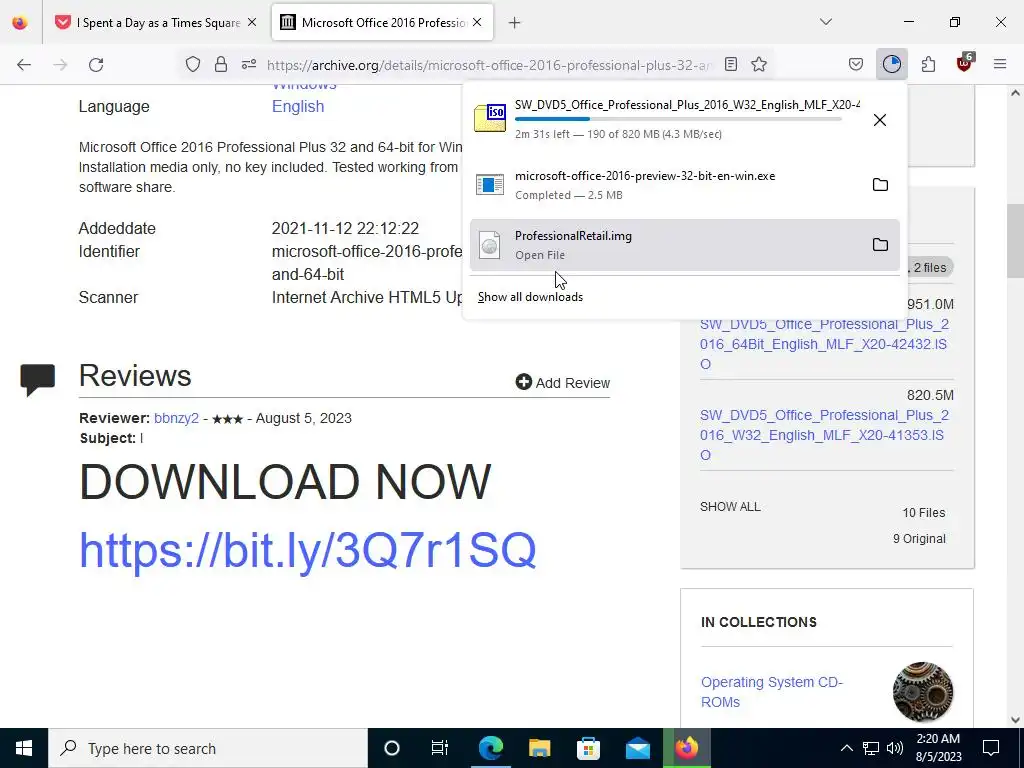Viewport: 1024px width, 768px height.
Task: Open the Firefox hamburger application menu
Action: pyautogui.click(x=1000, y=64)
